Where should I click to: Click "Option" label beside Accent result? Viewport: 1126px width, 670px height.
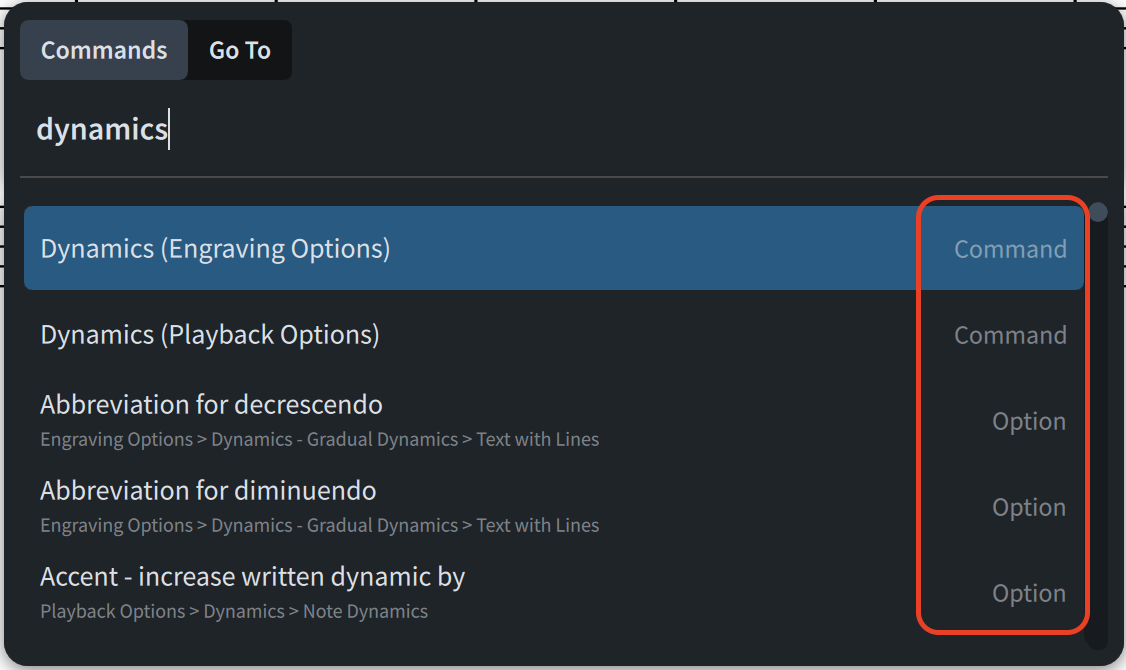tap(1029, 593)
